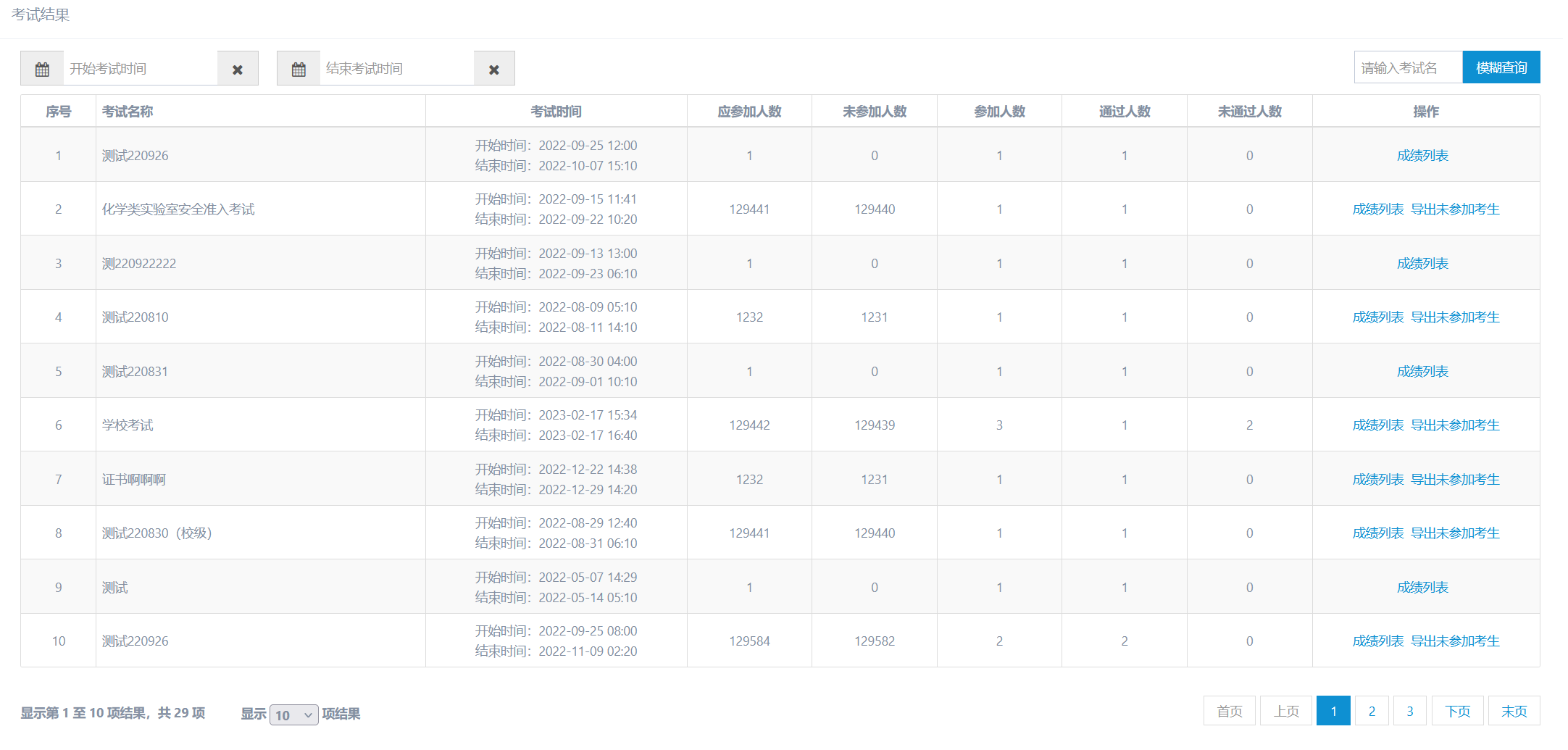Open 成绩列表 for 测试220810

(1378, 317)
